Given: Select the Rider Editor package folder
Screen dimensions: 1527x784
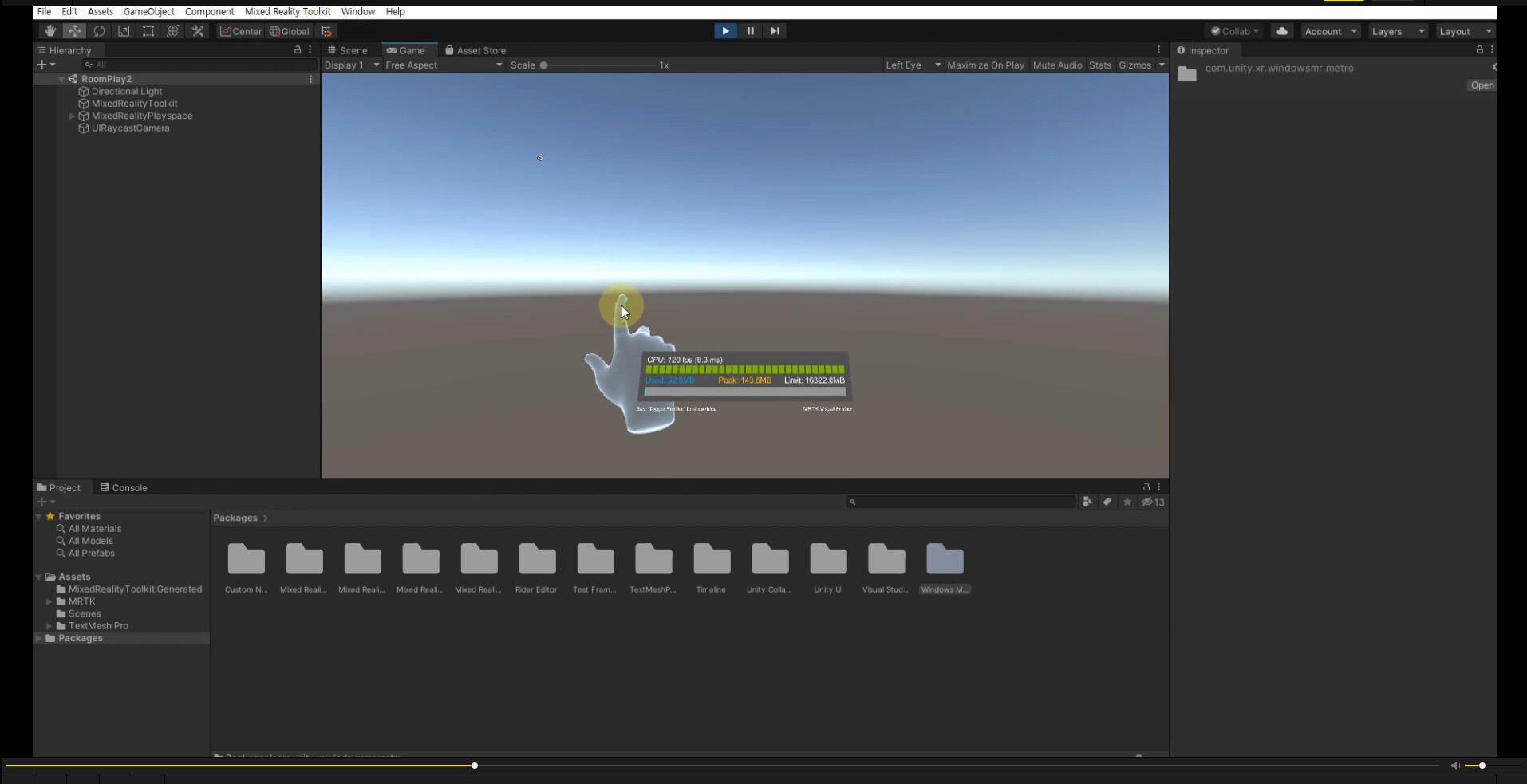Looking at the screenshot, I should click(x=537, y=568).
